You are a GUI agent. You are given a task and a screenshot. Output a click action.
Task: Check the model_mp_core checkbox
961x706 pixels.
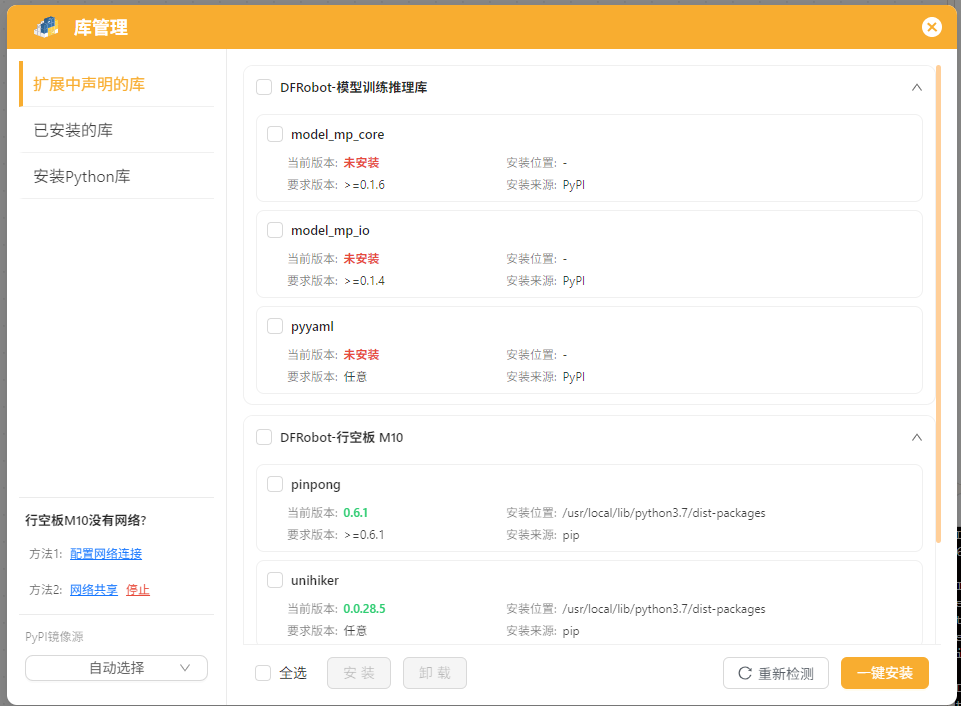pos(275,134)
